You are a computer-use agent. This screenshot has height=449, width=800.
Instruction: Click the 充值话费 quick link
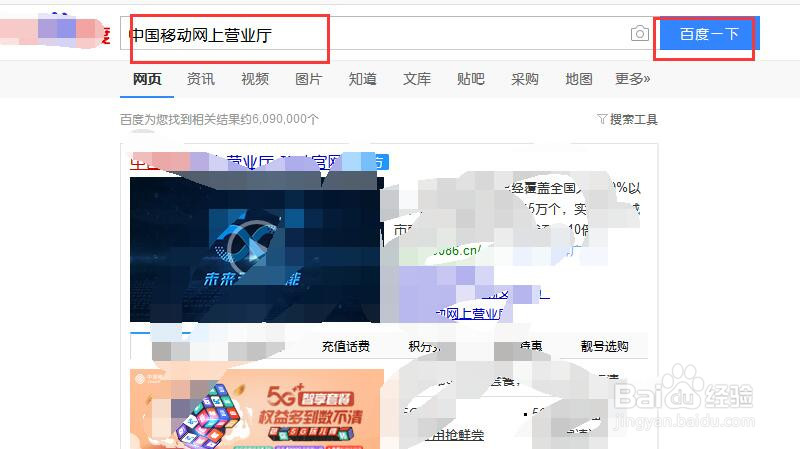click(x=345, y=346)
